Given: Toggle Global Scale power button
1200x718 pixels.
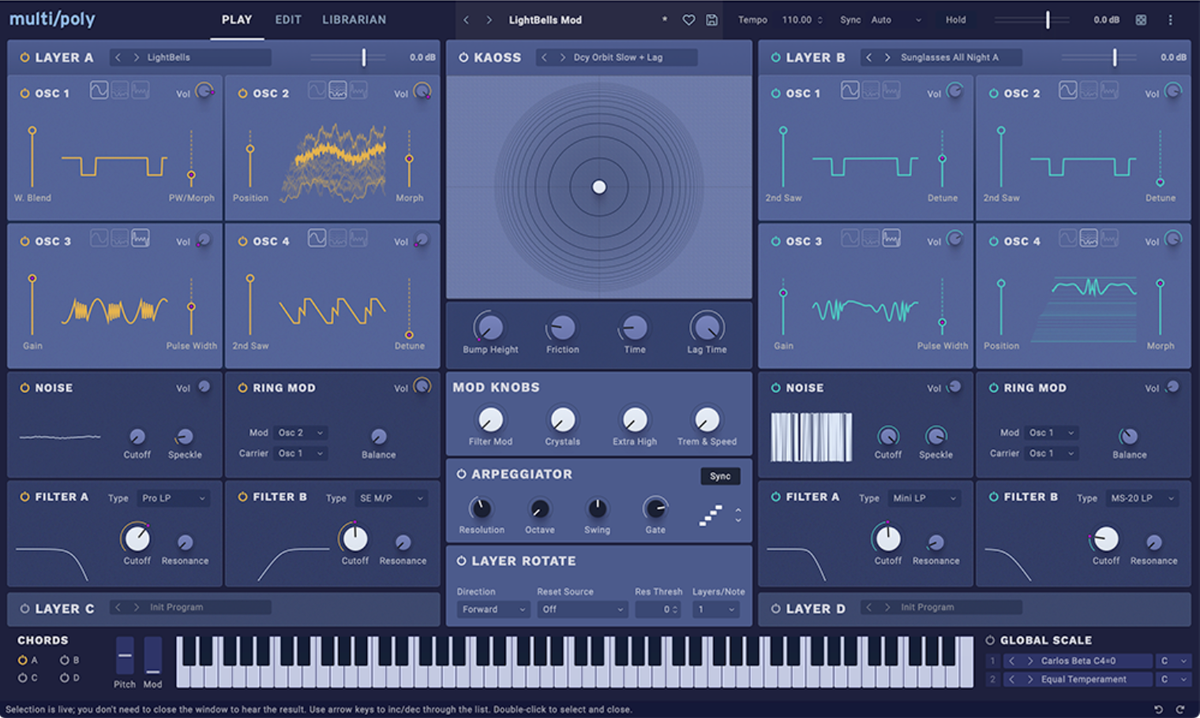Looking at the screenshot, I should click(x=990, y=640).
